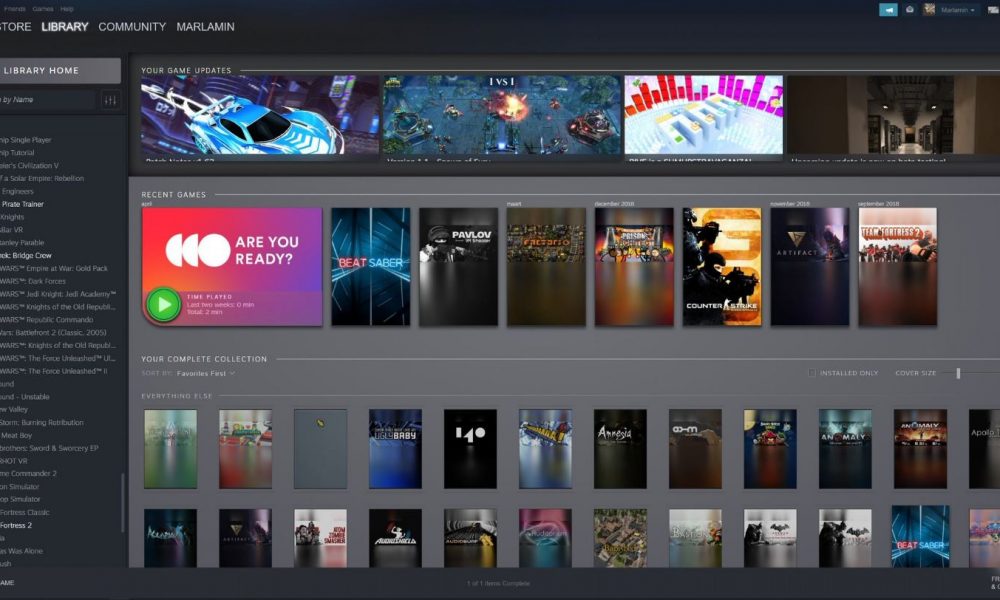Open the colorful bar-chart update card
This screenshot has height=600, width=1000.
[703, 118]
